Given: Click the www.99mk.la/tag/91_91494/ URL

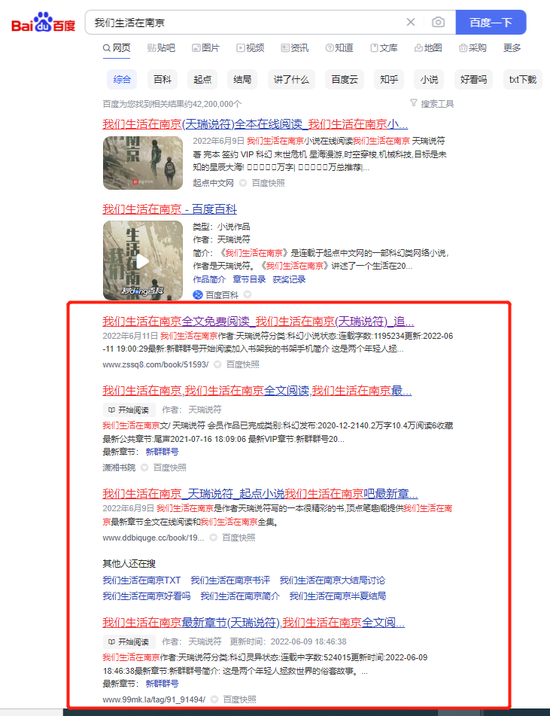Looking at the screenshot, I should click(x=154, y=699).
